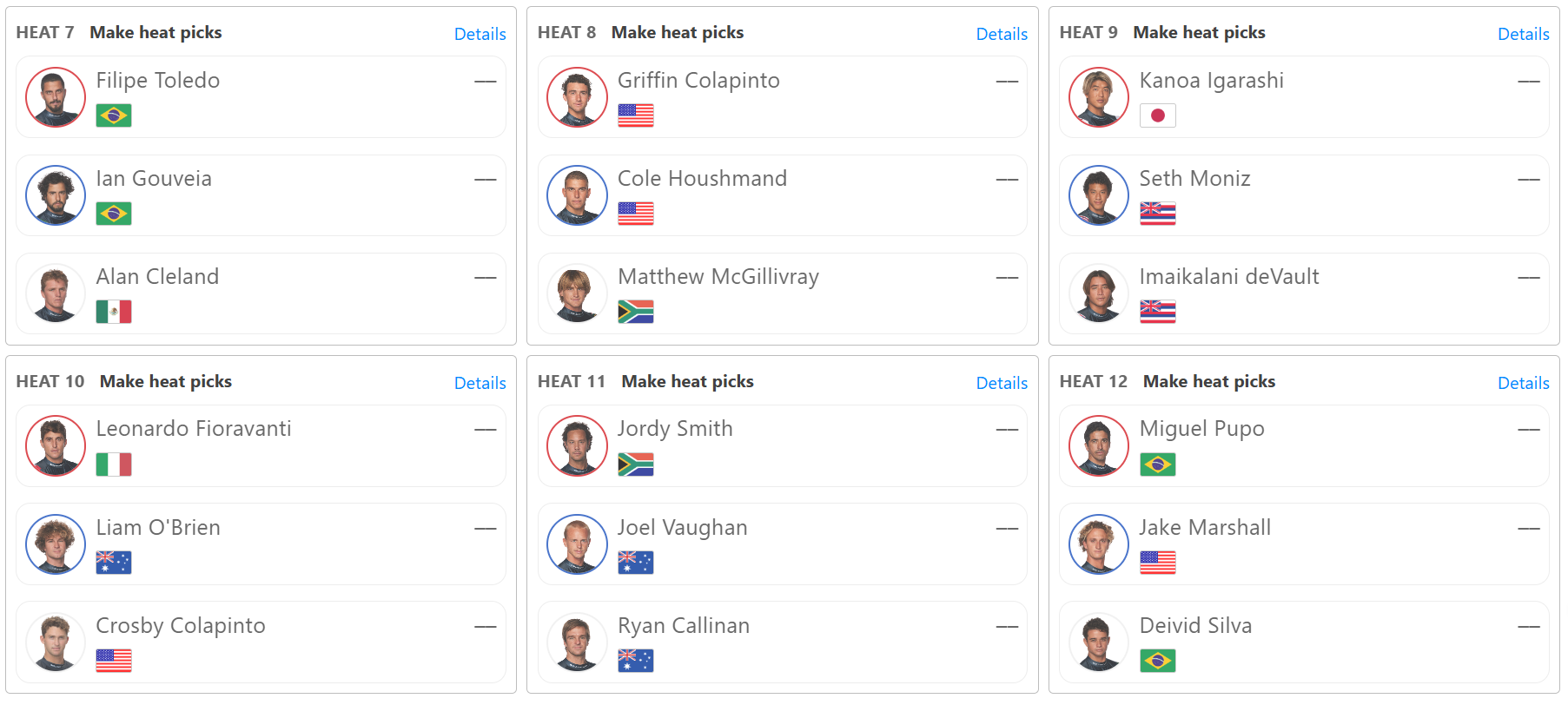Open Details for Heat 7

[480, 34]
